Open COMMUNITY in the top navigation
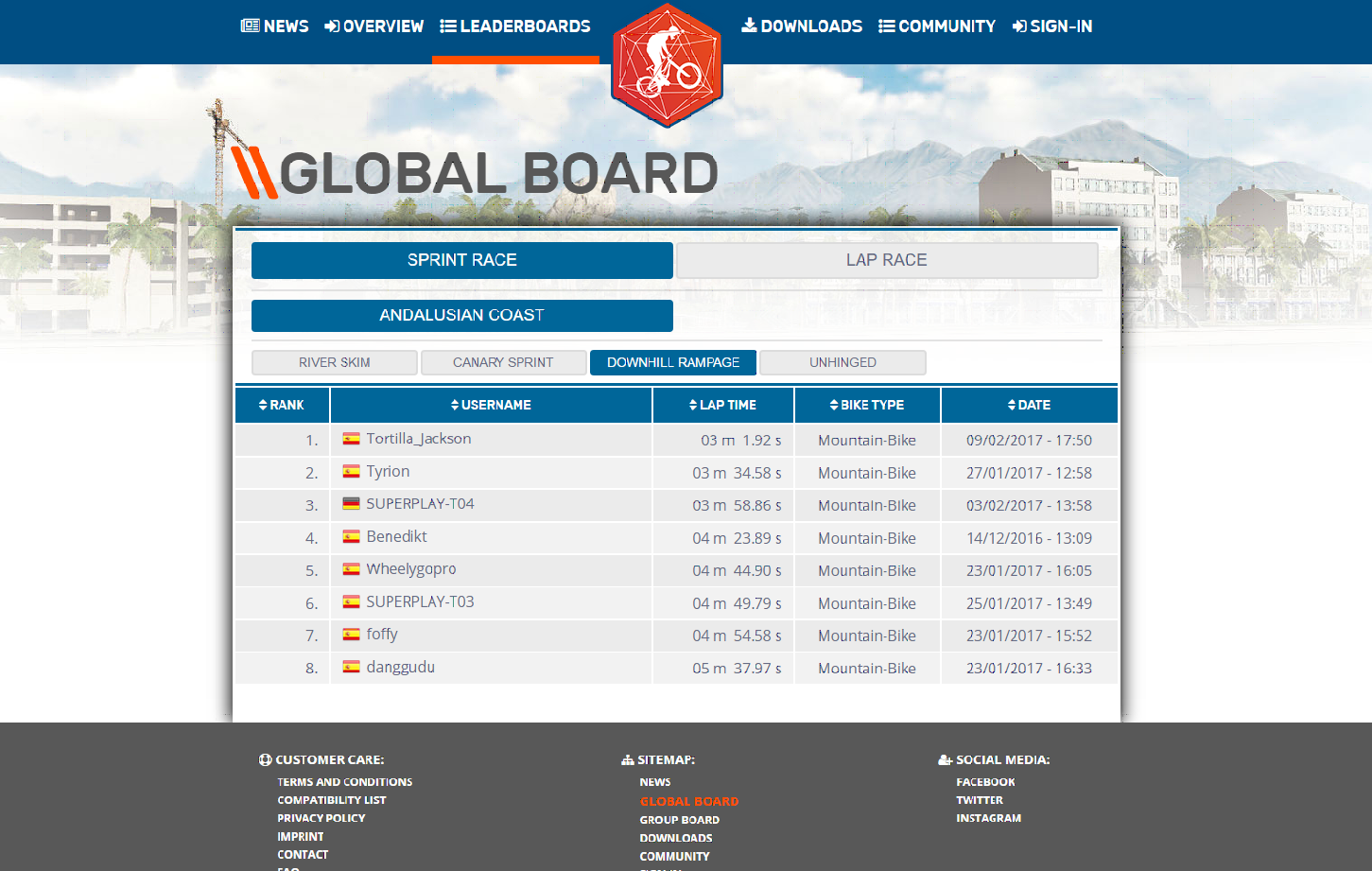 pyautogui.click(x=937, y=26)
